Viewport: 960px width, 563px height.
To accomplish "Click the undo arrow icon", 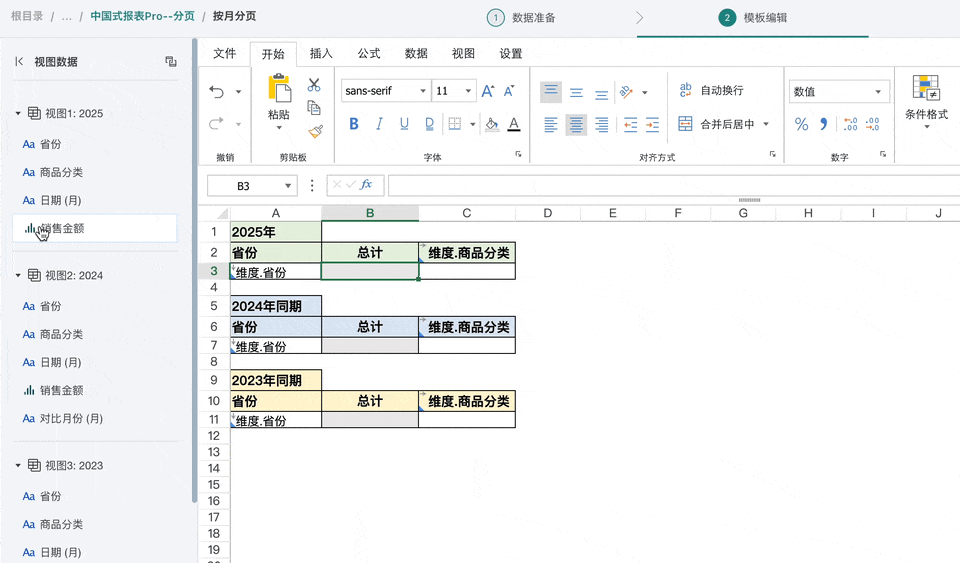I will [x=217, y=92].
